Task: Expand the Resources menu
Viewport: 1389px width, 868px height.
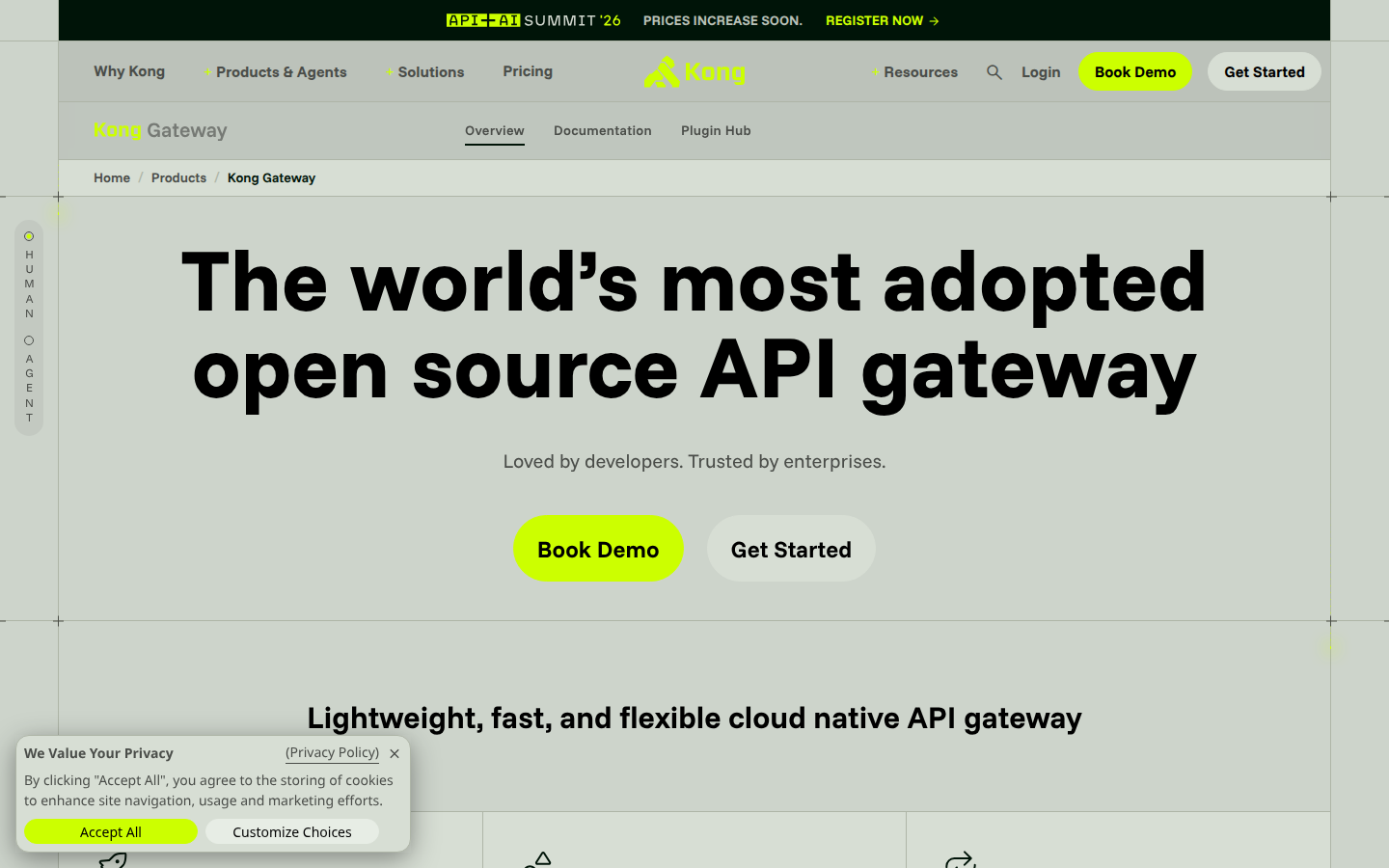Action: pyautogui.click(x=914, y=72)
